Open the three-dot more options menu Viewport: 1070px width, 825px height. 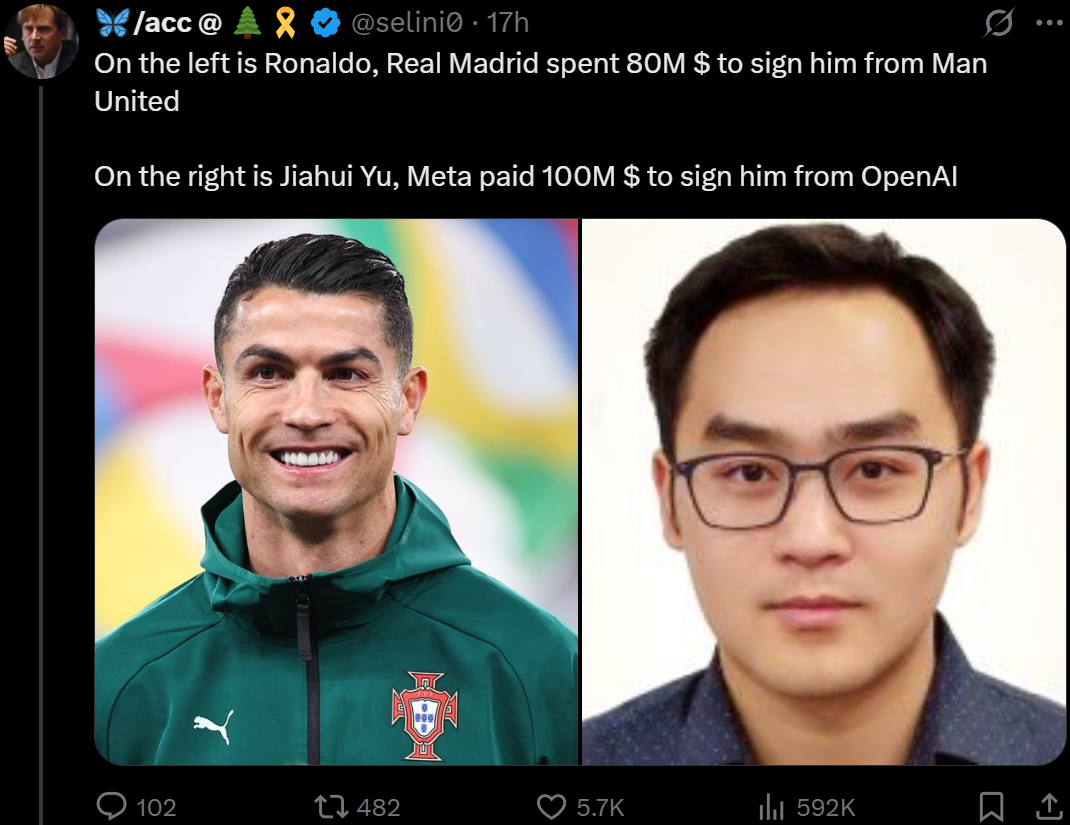click(x=1047, y=23)
